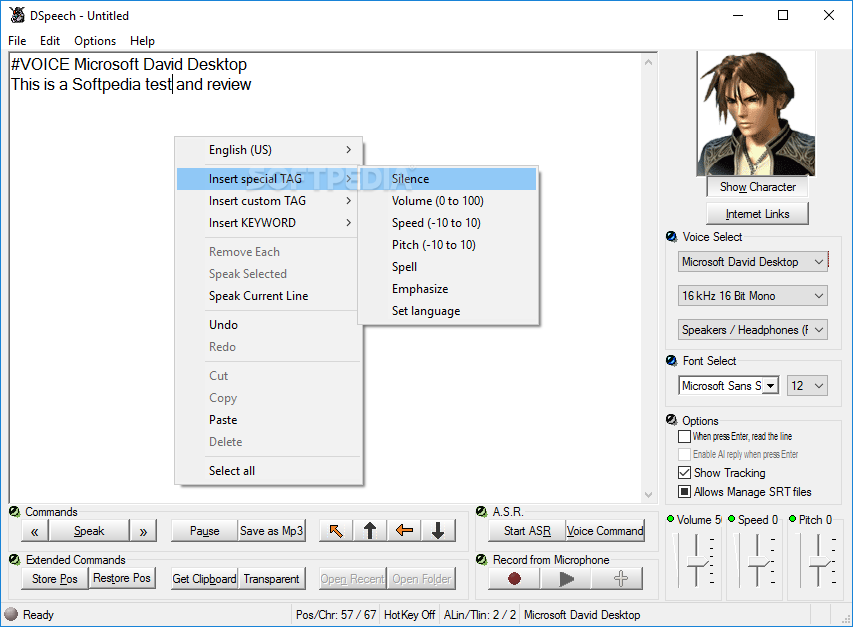The width and height of the screenshot is (853, 627).
Task: Select Undo in the context menu
Action: 270,325
